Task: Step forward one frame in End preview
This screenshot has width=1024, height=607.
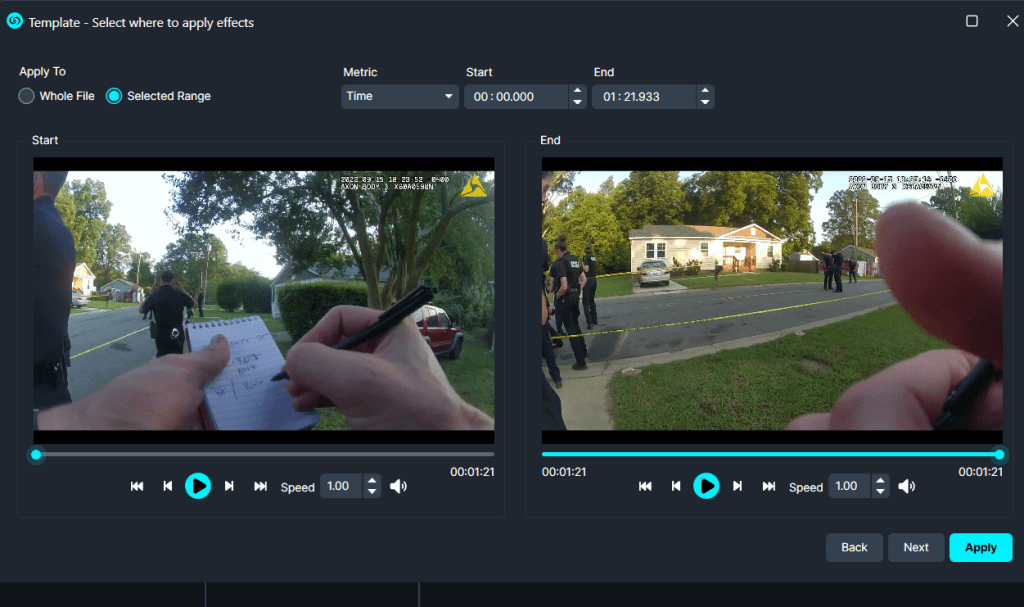Action: (x=737, y=486)
